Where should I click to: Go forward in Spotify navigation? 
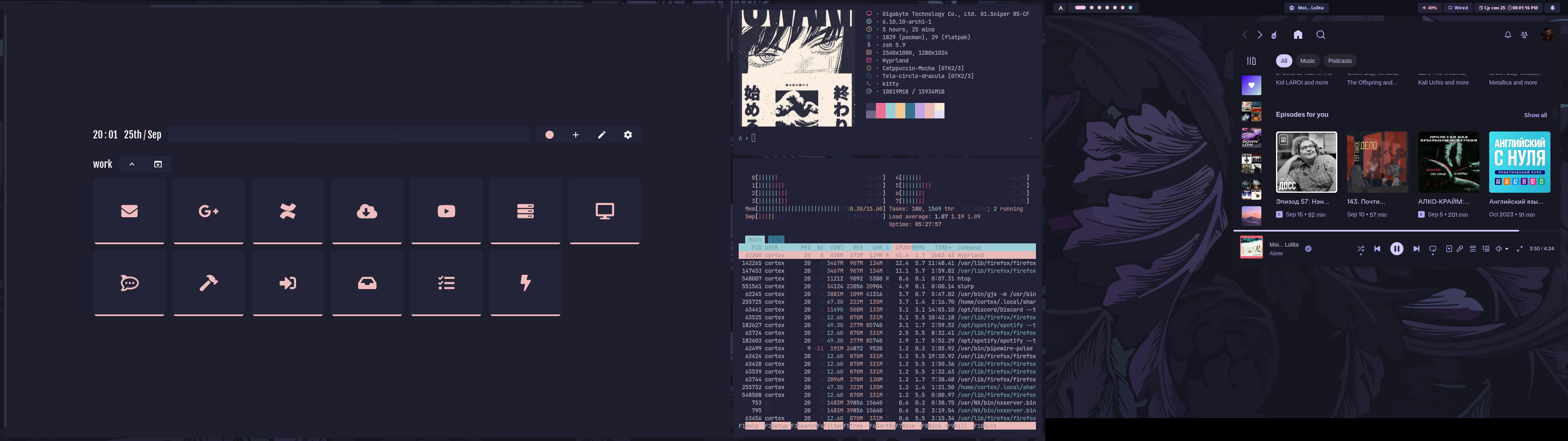click(x=1260, y=36)
